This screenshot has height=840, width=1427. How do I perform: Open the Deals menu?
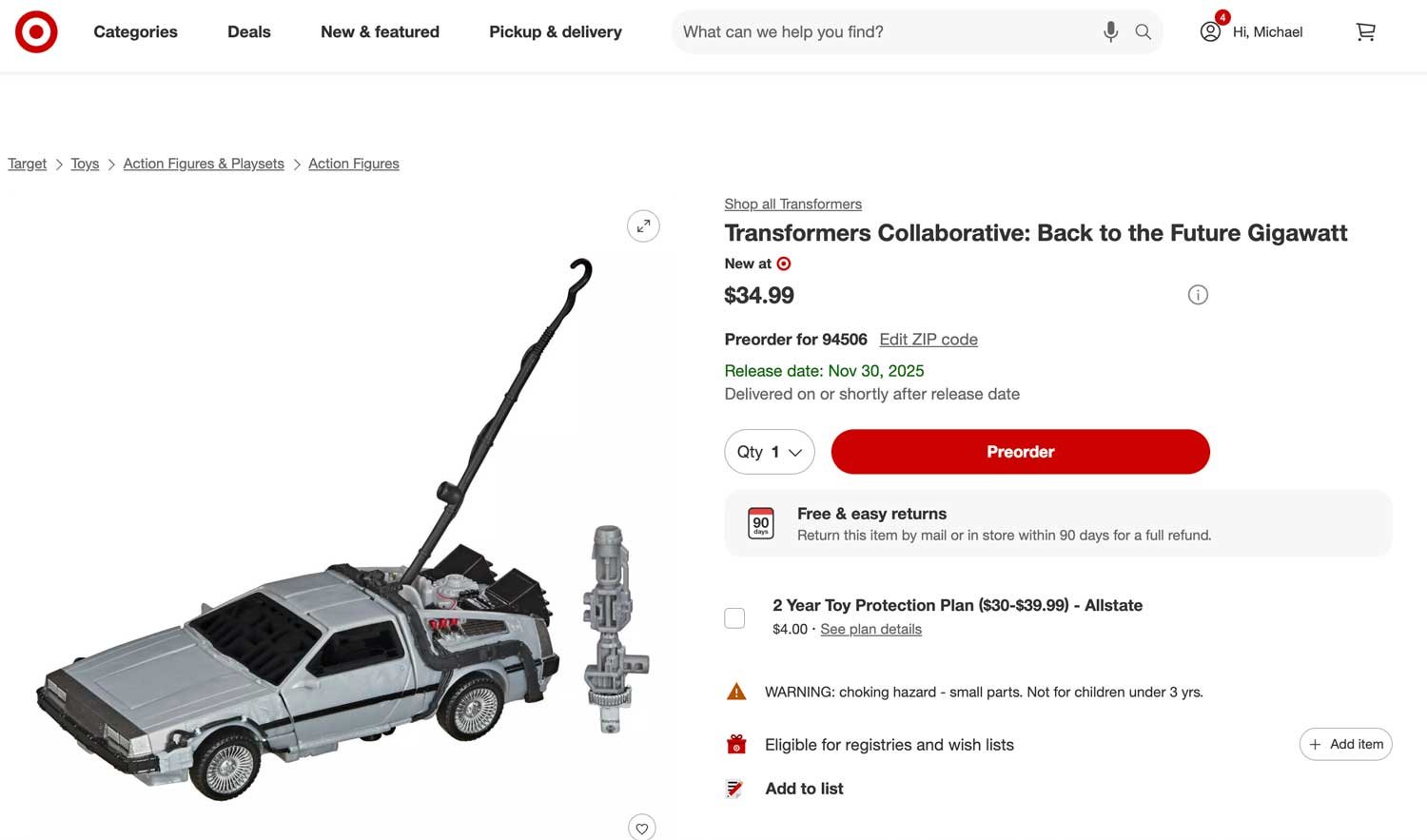(249, 32)
